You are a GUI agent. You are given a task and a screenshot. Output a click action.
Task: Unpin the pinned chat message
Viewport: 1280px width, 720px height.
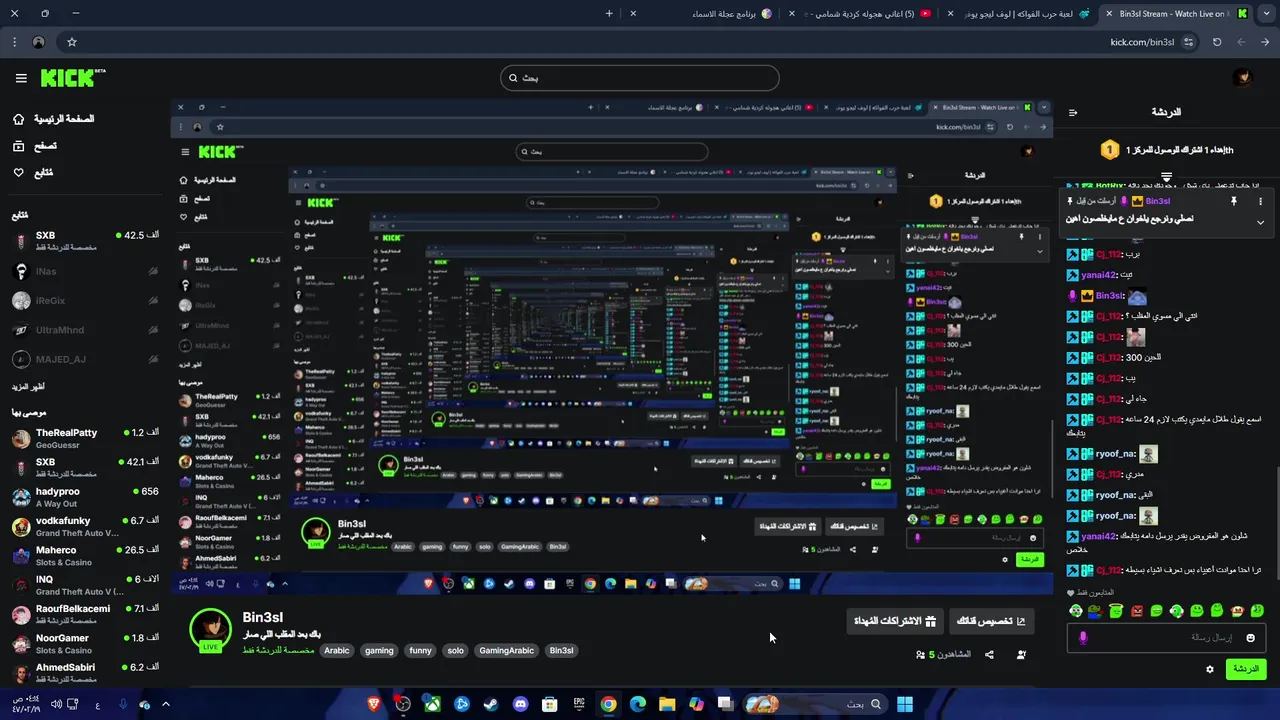1234,201
